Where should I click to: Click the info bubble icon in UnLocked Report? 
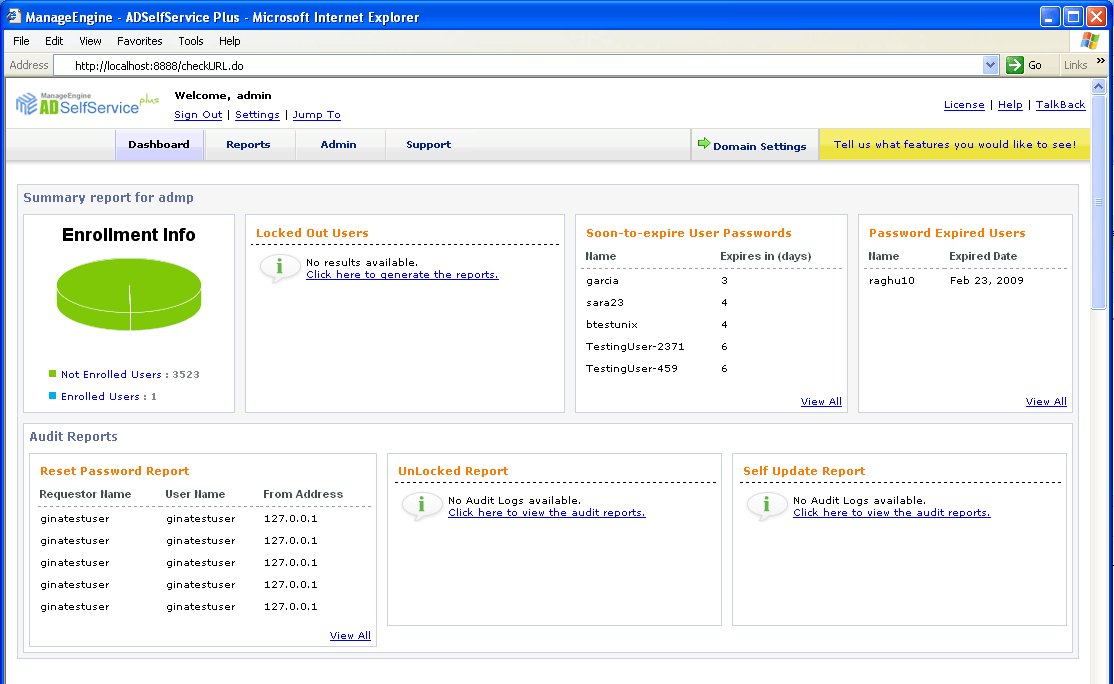[x=421, y=506]
